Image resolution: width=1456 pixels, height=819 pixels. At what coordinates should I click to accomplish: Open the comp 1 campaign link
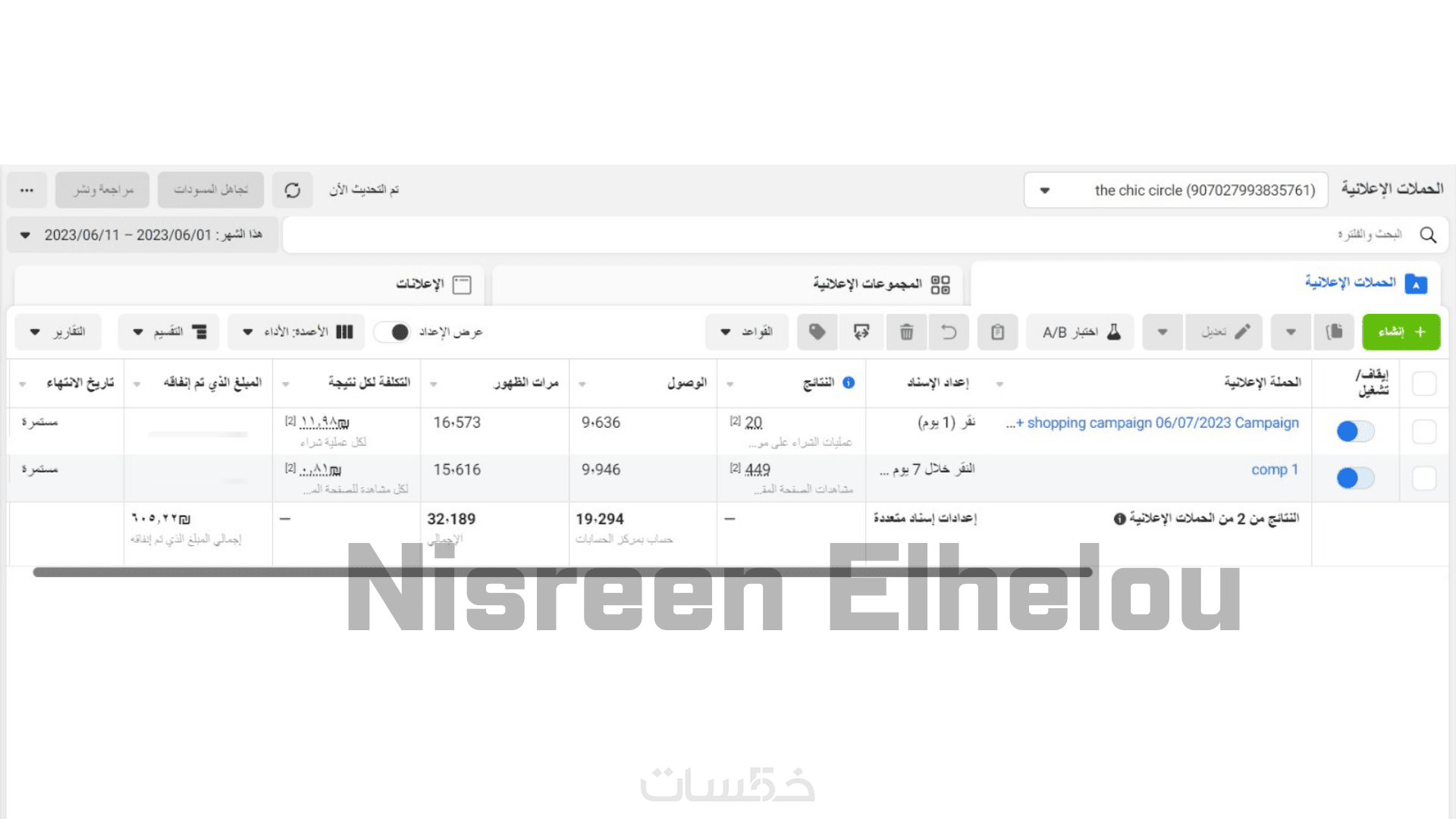point(1274,470)
